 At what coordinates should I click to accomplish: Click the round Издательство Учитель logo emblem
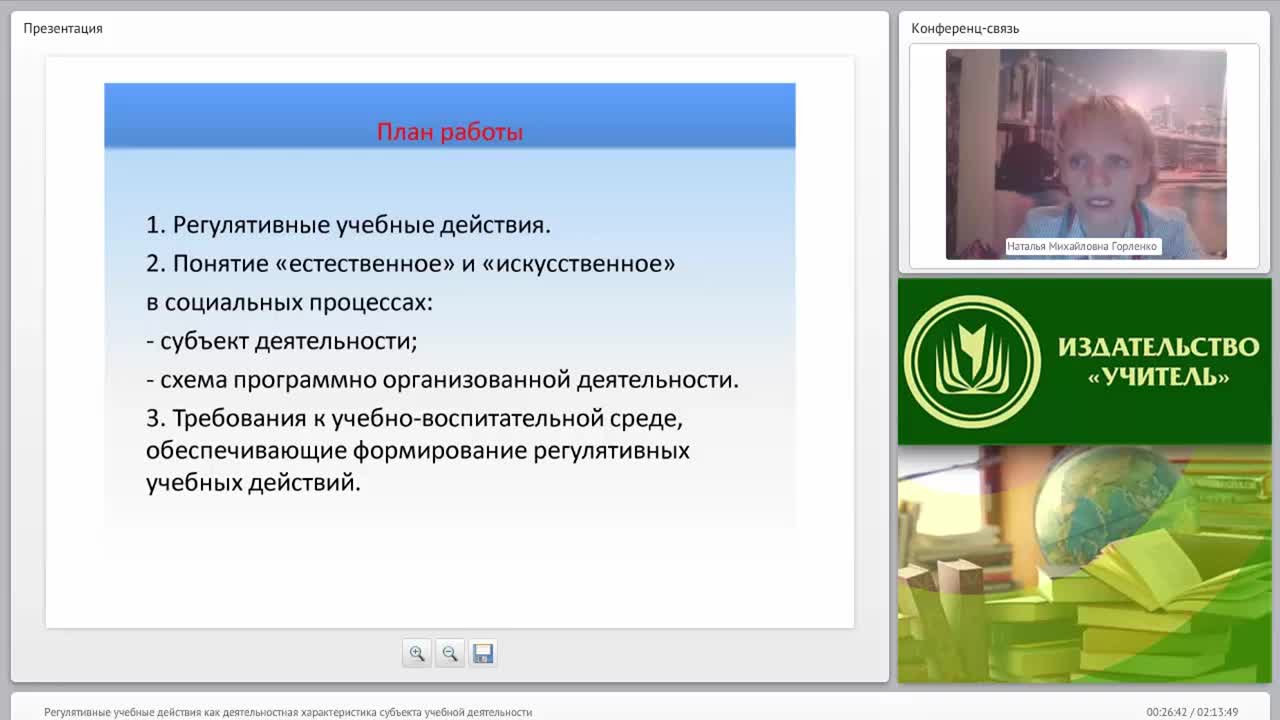tap(971, 362)
